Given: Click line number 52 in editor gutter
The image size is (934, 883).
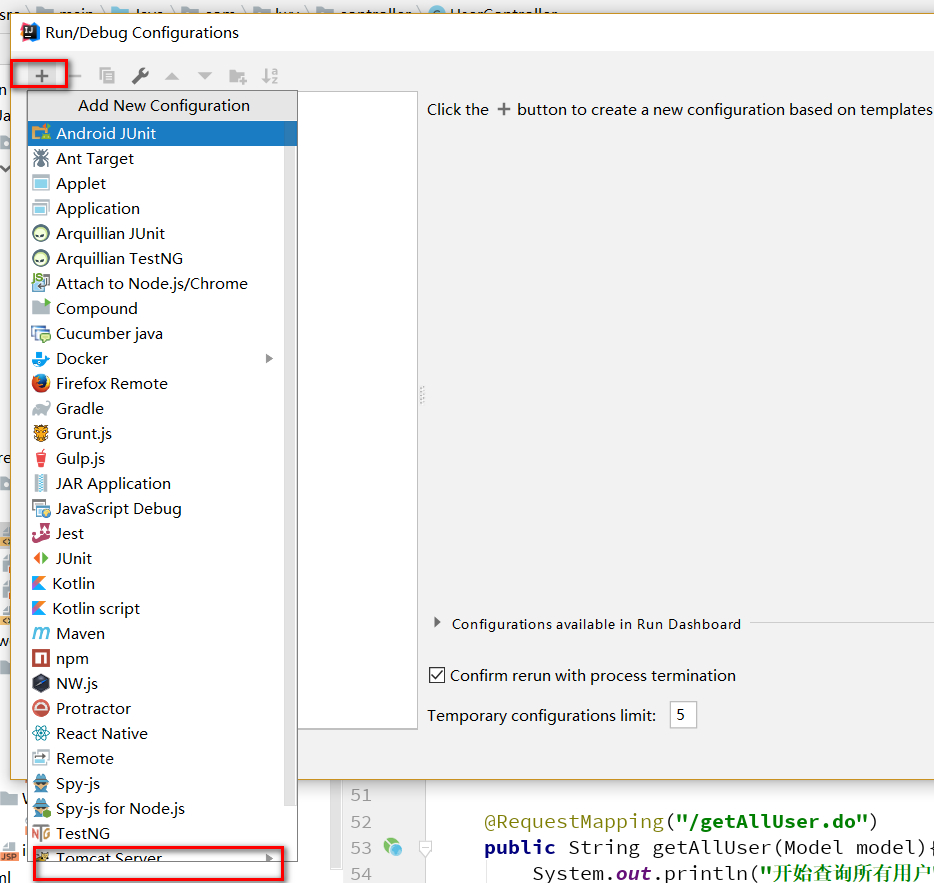Looking at the screenshot, I should 361,822.
